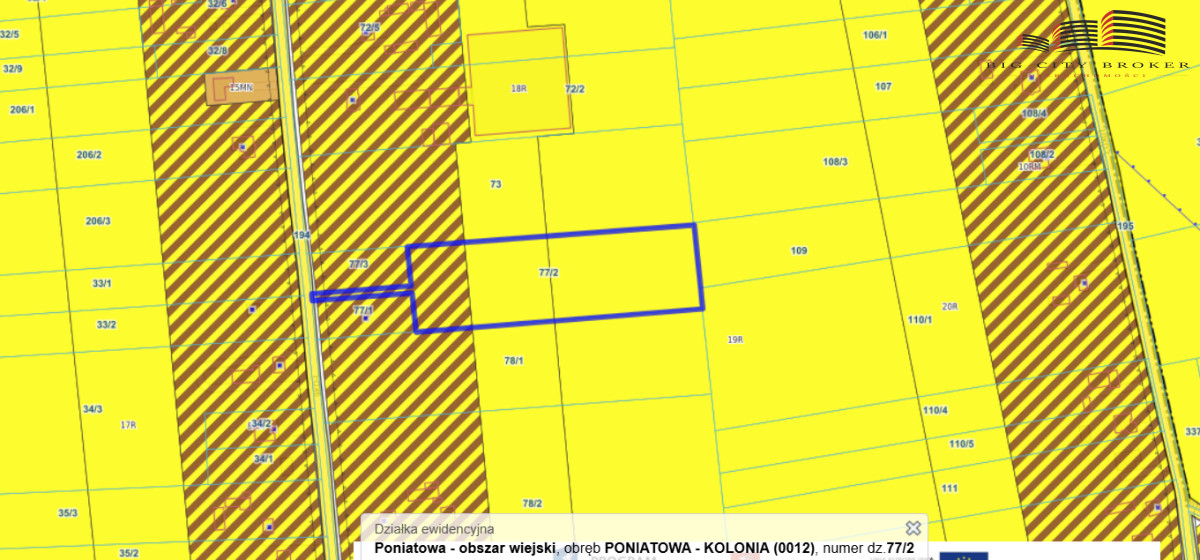The height and width of the screenshot is (560, 1200).
Task: Click the 20R zoning label
Action: 950,306
